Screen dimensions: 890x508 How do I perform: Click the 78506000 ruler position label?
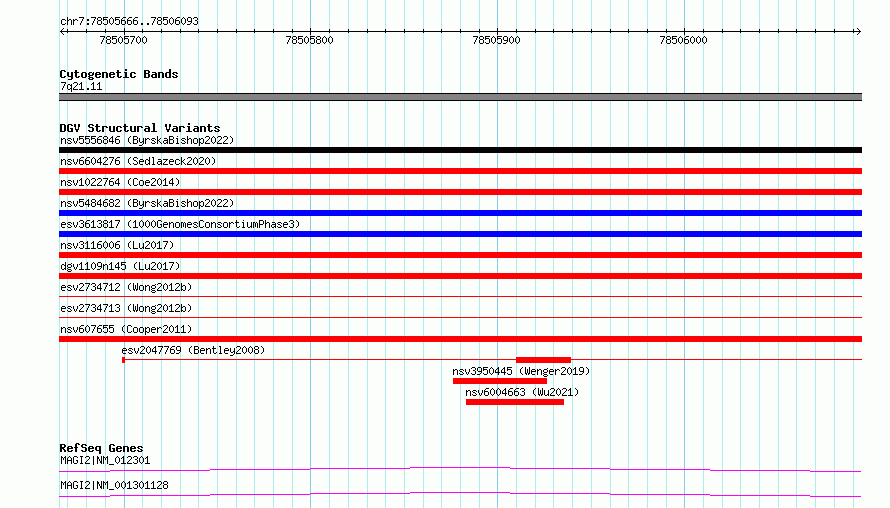coord(683,40)
